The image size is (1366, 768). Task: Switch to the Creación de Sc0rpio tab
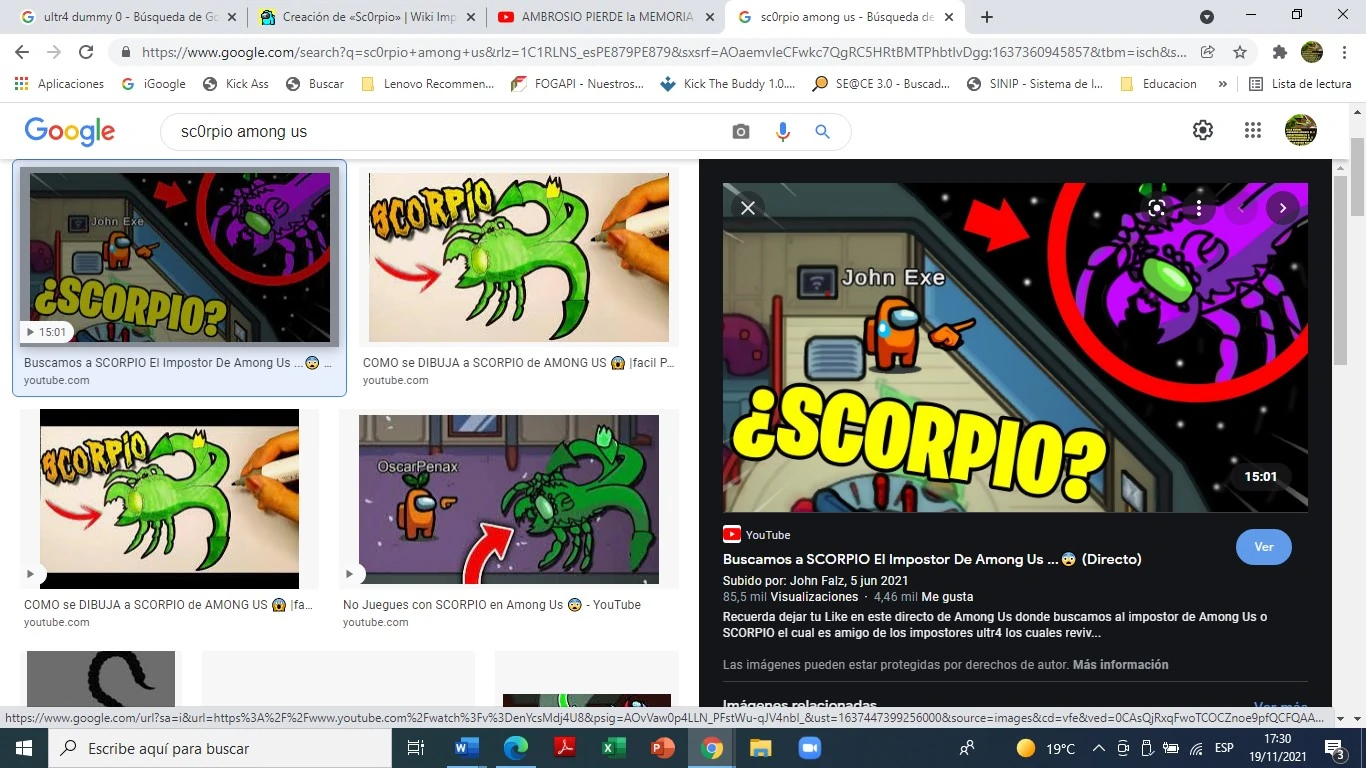click(x=365, y=17)
